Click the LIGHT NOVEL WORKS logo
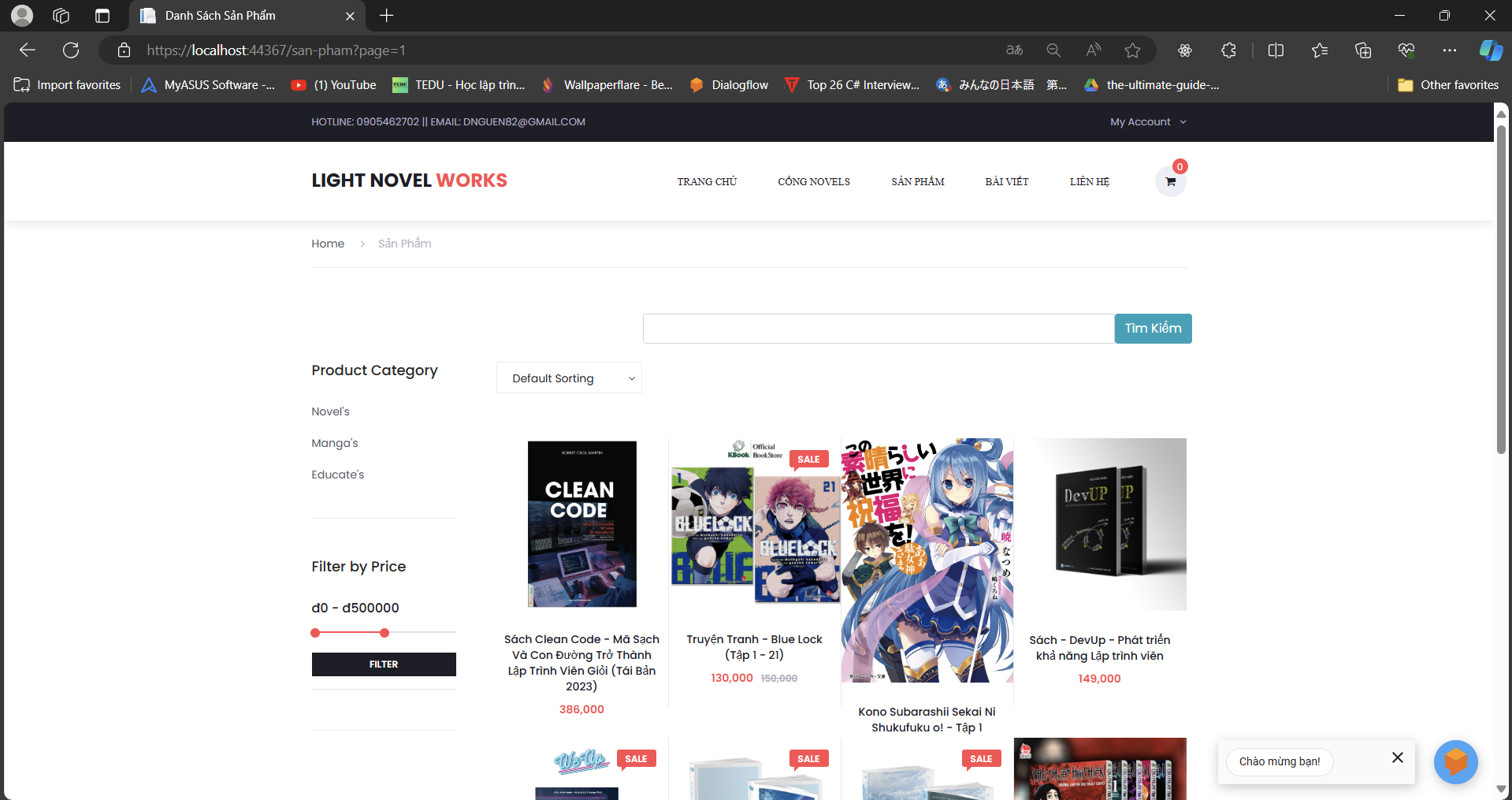The image size is (1512, 800). (409, 180)
